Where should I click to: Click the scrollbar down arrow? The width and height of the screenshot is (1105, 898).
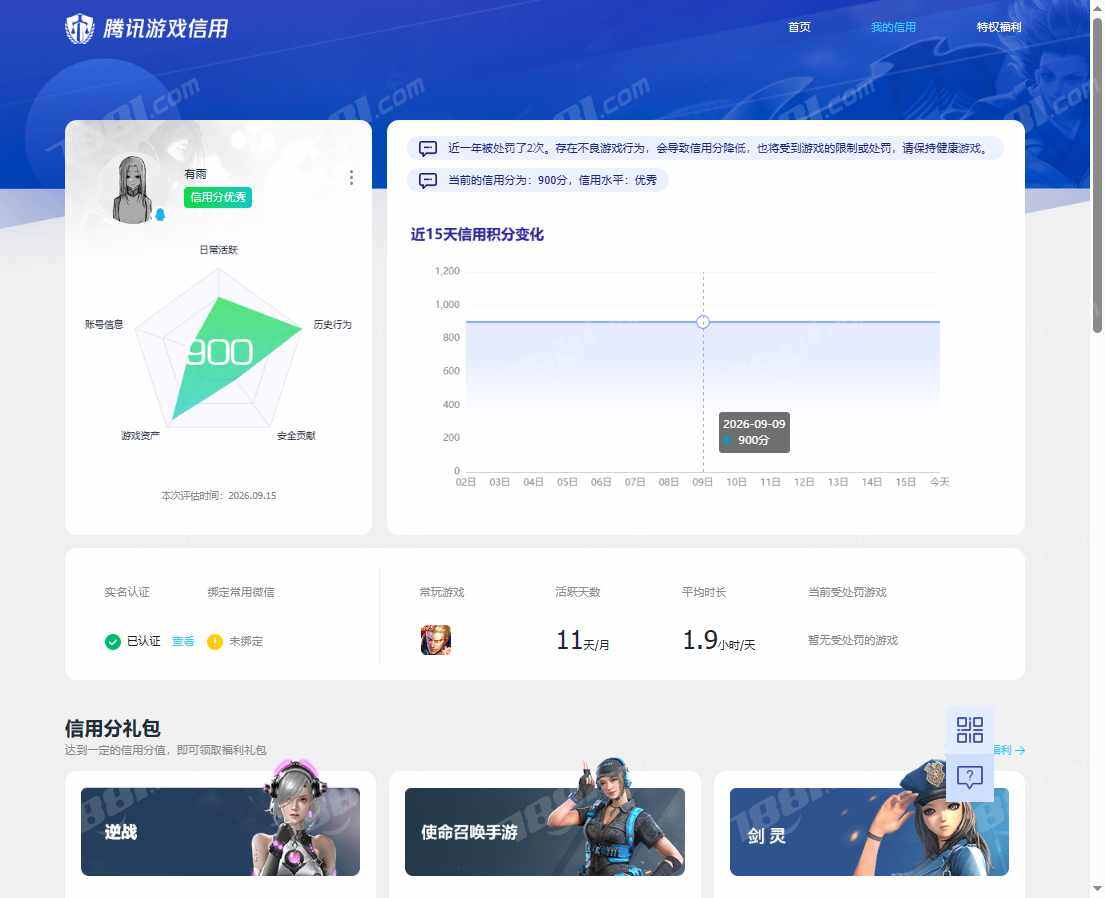(x=1097, y=890)
